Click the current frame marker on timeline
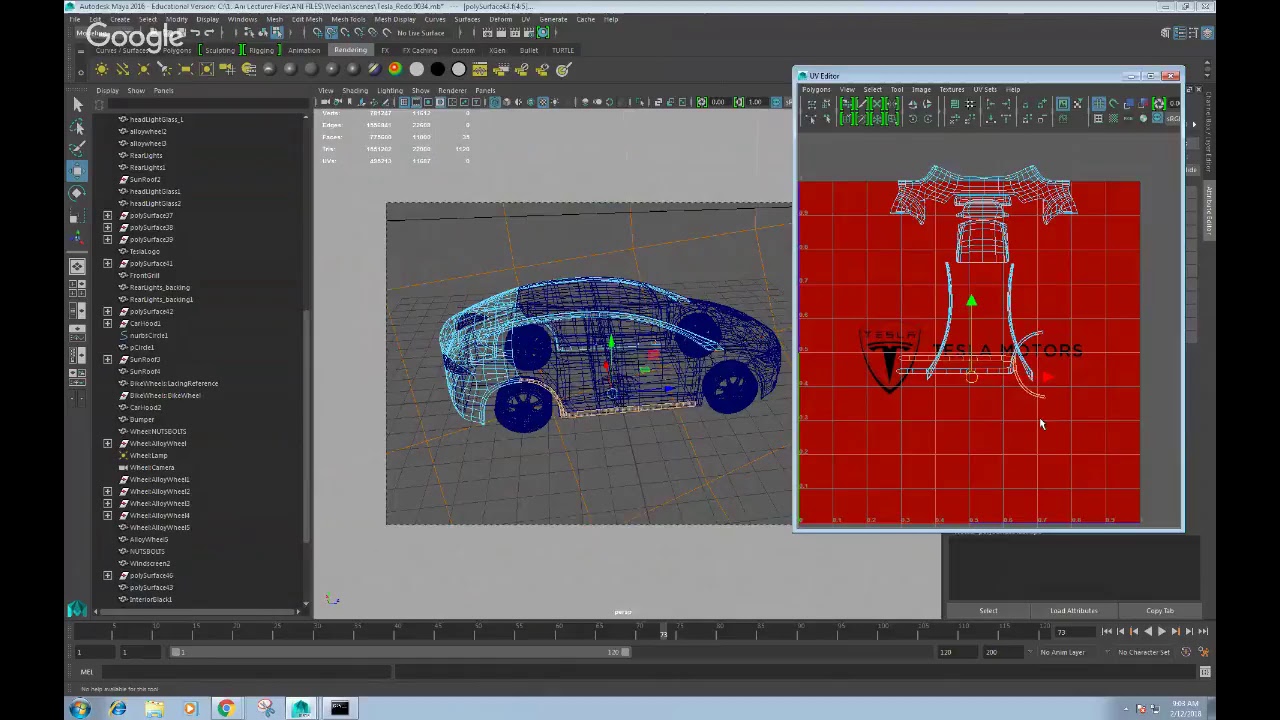This screenshot has height=720, width=1280. (663, 630)
